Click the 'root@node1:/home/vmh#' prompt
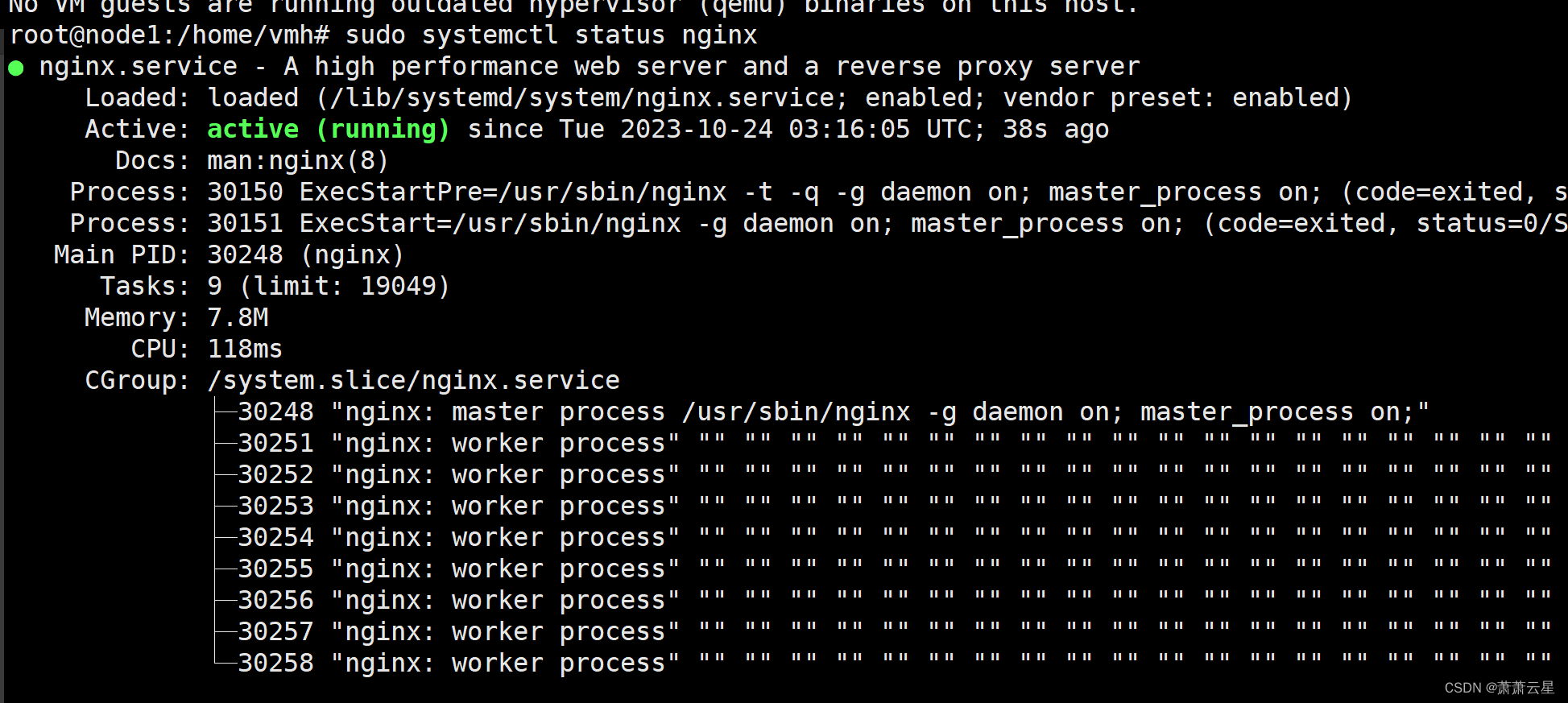This screenshot has height=703, width=1568. (x=170, y=35)
